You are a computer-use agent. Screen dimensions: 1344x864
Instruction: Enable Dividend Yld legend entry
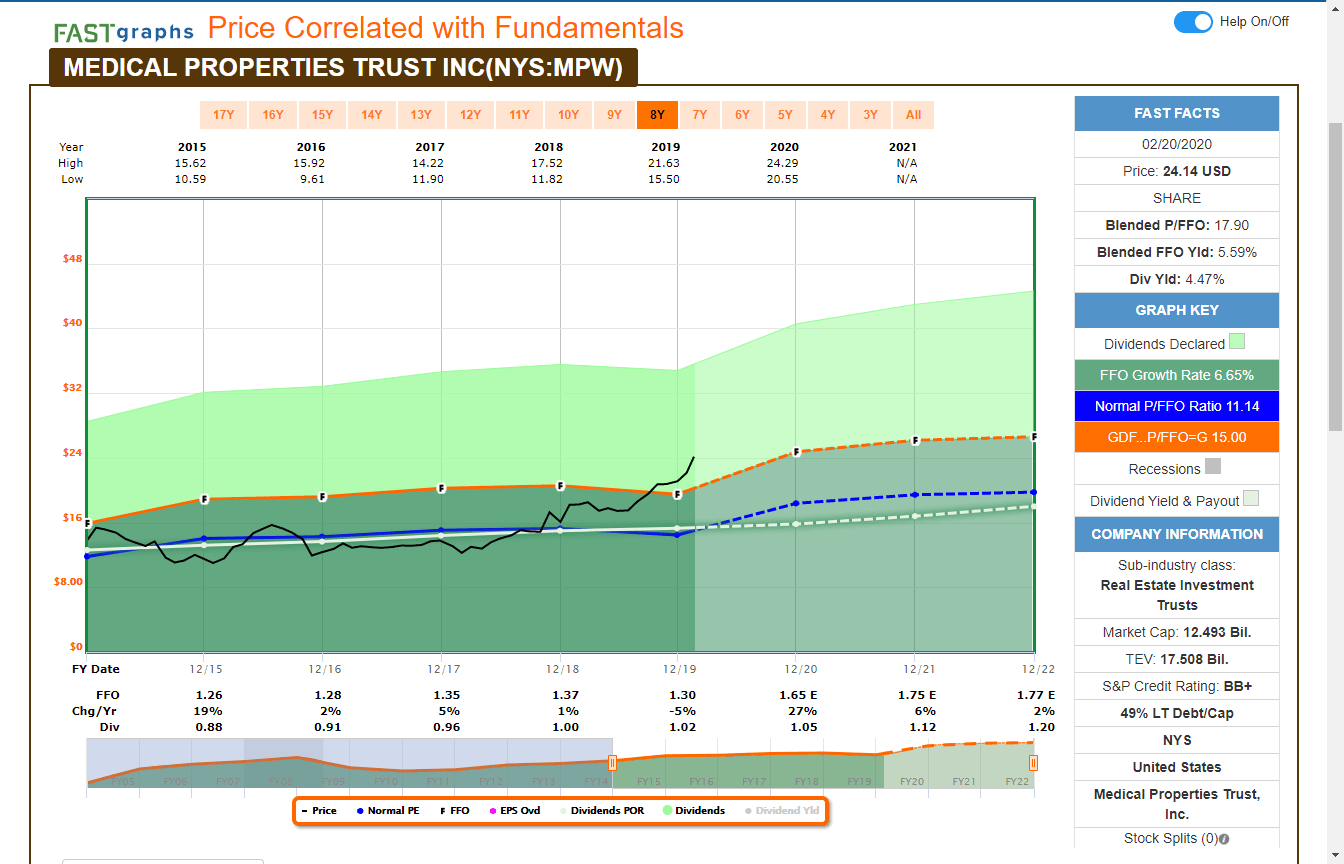tap(783, 811)
